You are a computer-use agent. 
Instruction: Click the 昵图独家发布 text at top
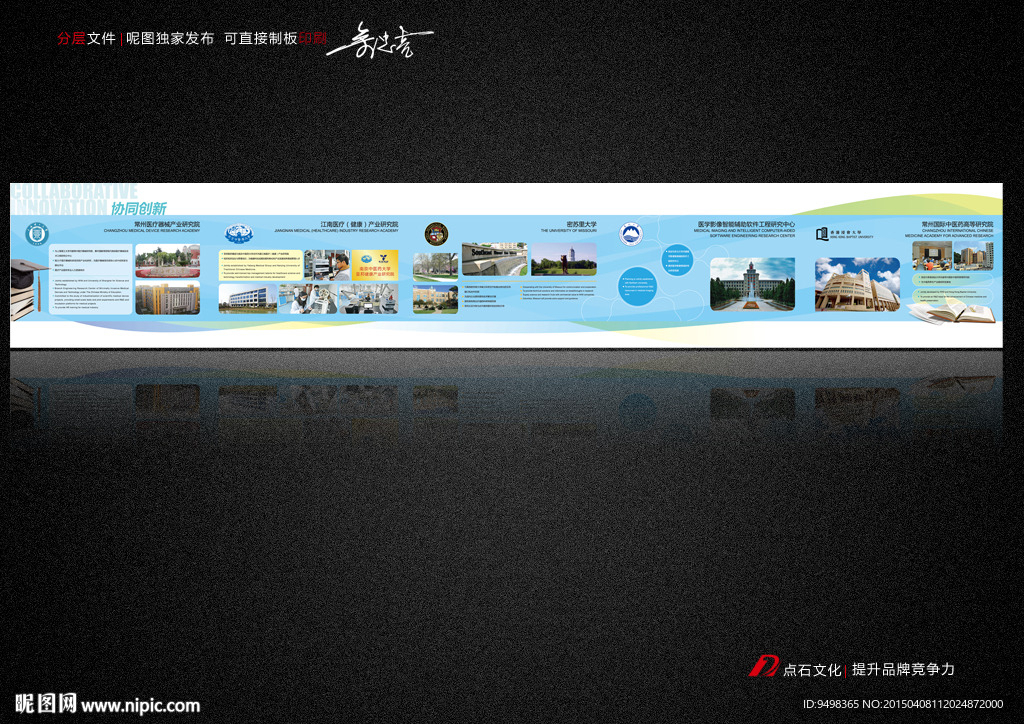pyautogui.click(x=170, y=39)
